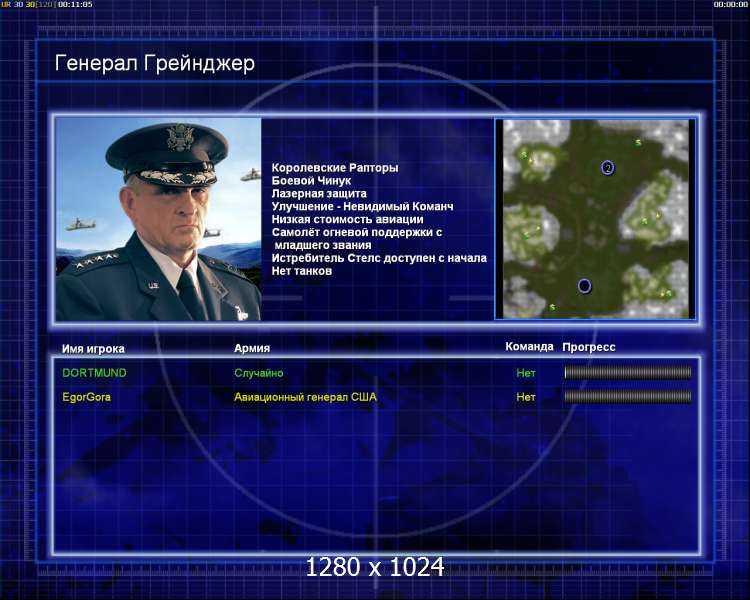
Task: Click the General Granger portrait image
Action: [x=158, y=219]
